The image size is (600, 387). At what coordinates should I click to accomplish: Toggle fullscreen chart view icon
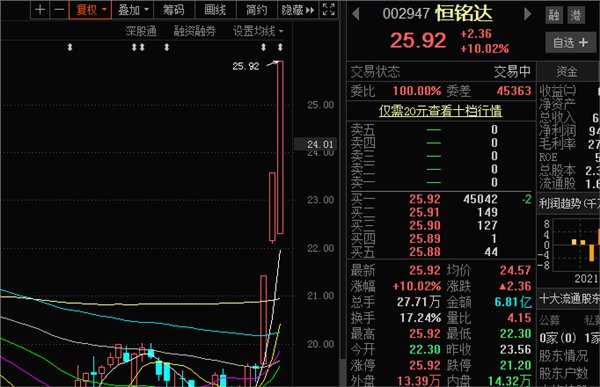click(329, 10)
